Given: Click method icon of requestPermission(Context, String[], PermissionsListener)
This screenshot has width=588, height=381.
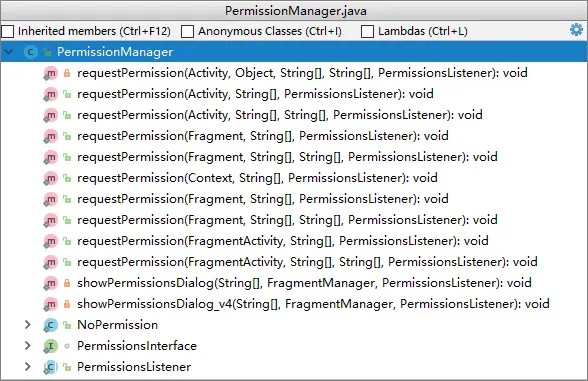Looking at the screenshot, I should (x=50, y=178).
